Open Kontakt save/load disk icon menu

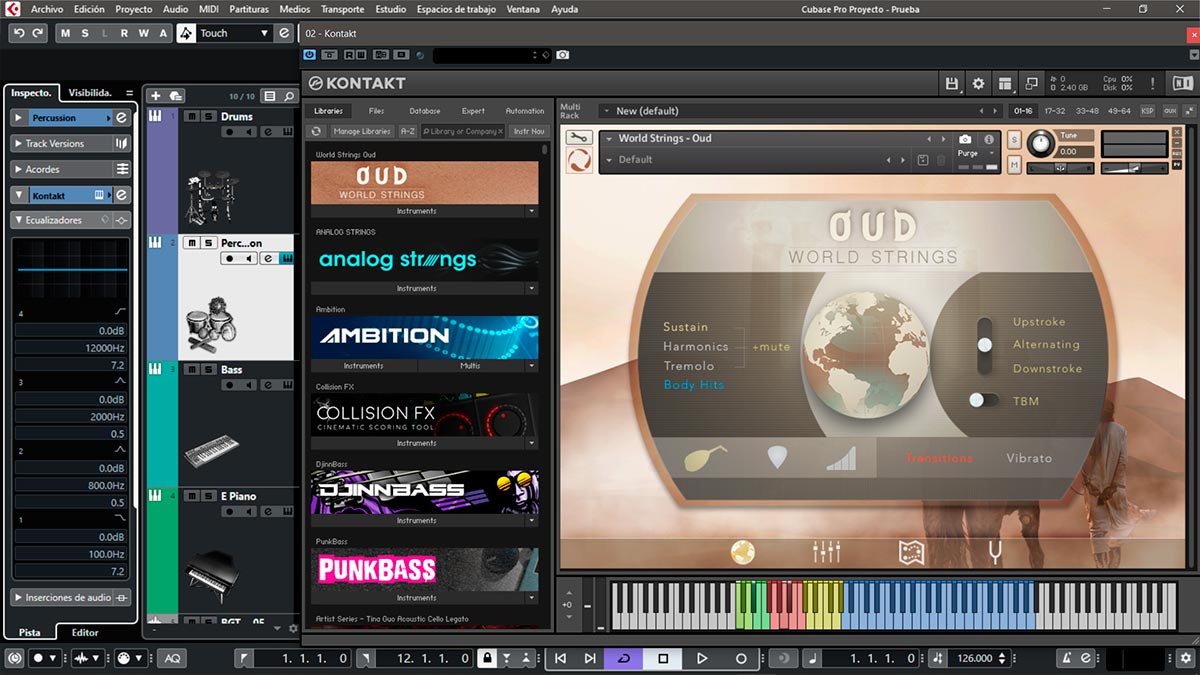pos(952,84)
